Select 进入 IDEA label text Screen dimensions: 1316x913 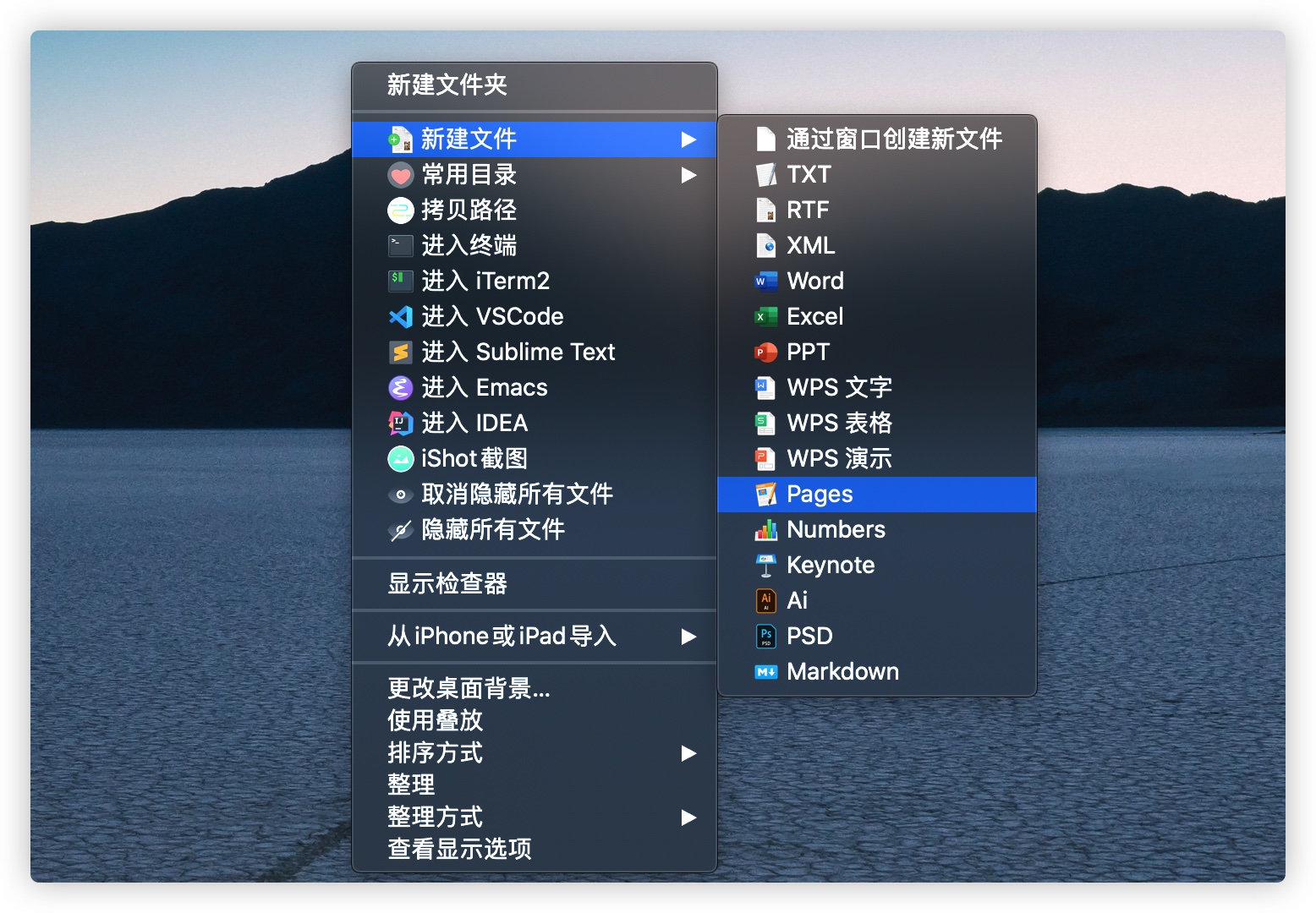(474, 424)
